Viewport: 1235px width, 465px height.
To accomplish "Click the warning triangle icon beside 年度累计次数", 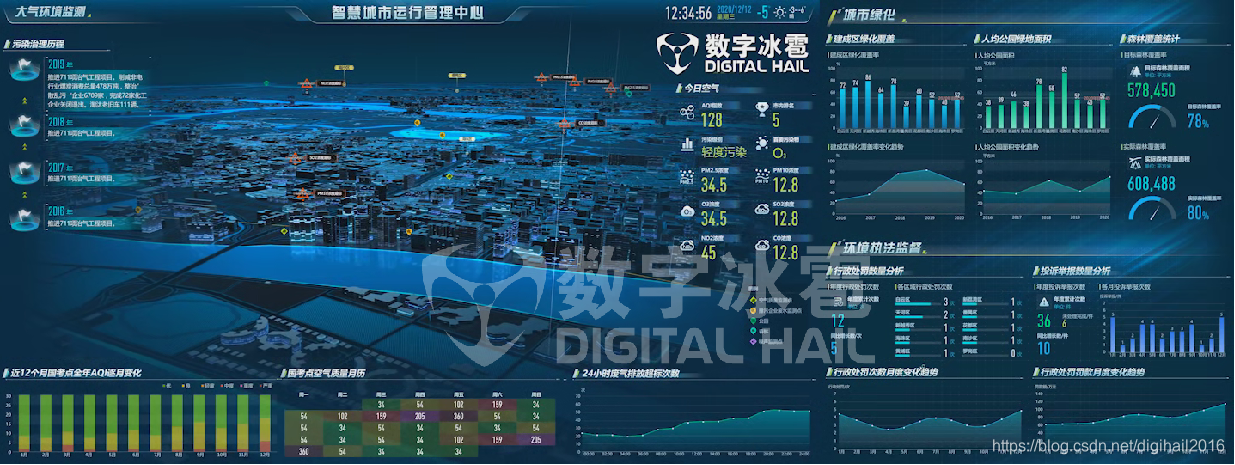I will pos(1043,300).
